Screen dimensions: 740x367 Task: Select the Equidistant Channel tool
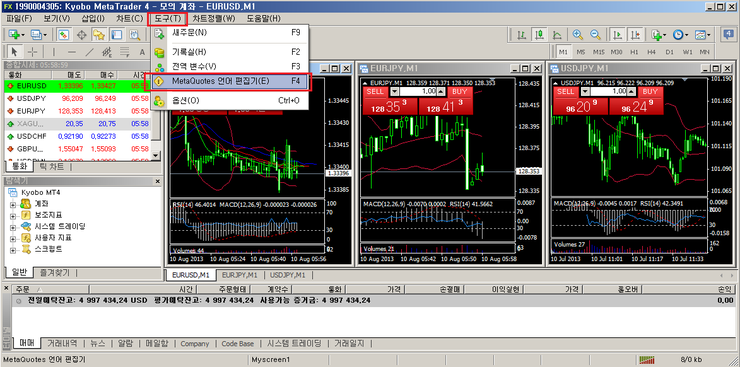click(107, 52)
